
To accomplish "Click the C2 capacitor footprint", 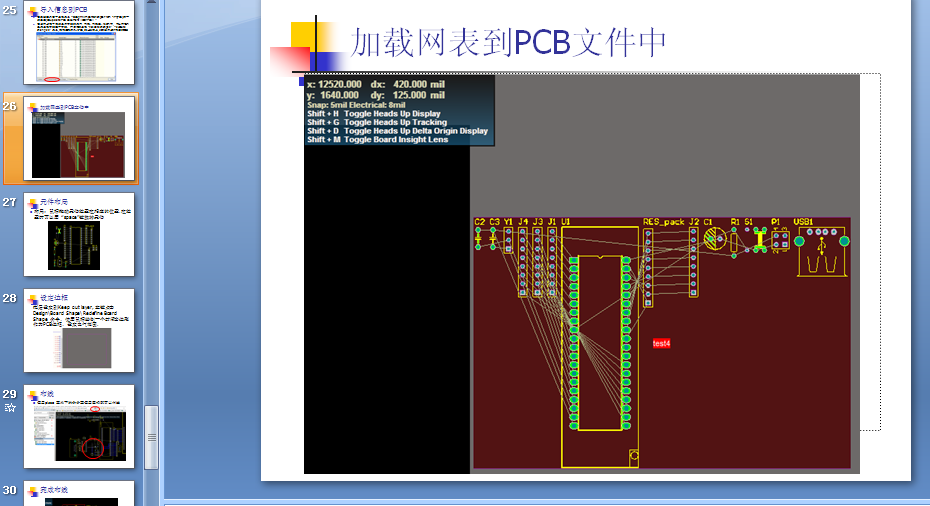I will coord(478,238).
